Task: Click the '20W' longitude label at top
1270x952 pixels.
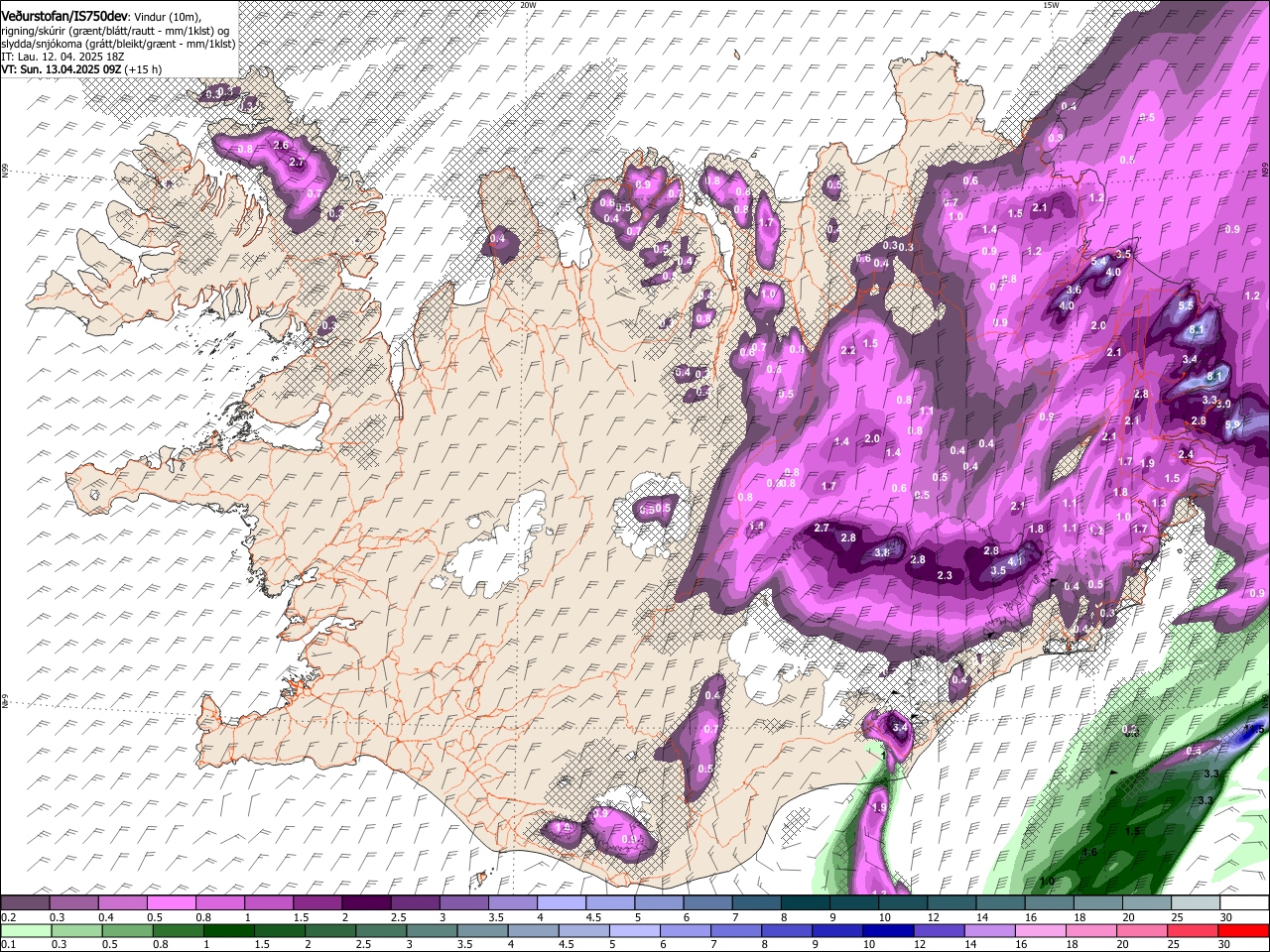Action: click(529, 5)
